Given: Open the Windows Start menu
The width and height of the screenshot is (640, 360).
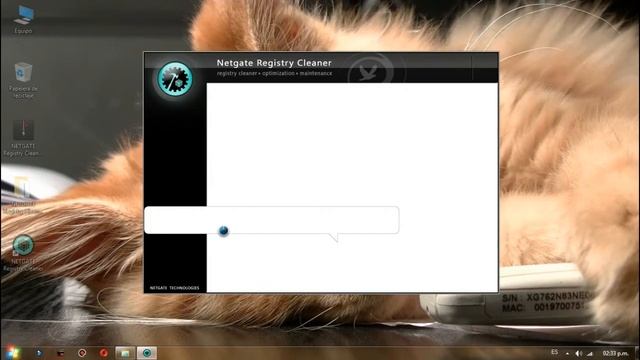Looking at the screenshot, I should 12,352.
